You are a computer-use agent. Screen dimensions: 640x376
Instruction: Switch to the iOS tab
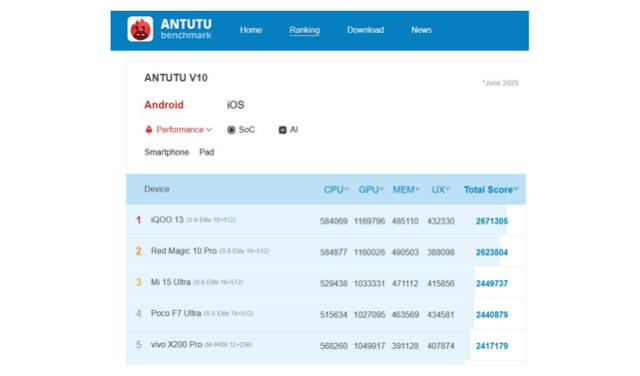coord(236,105)
